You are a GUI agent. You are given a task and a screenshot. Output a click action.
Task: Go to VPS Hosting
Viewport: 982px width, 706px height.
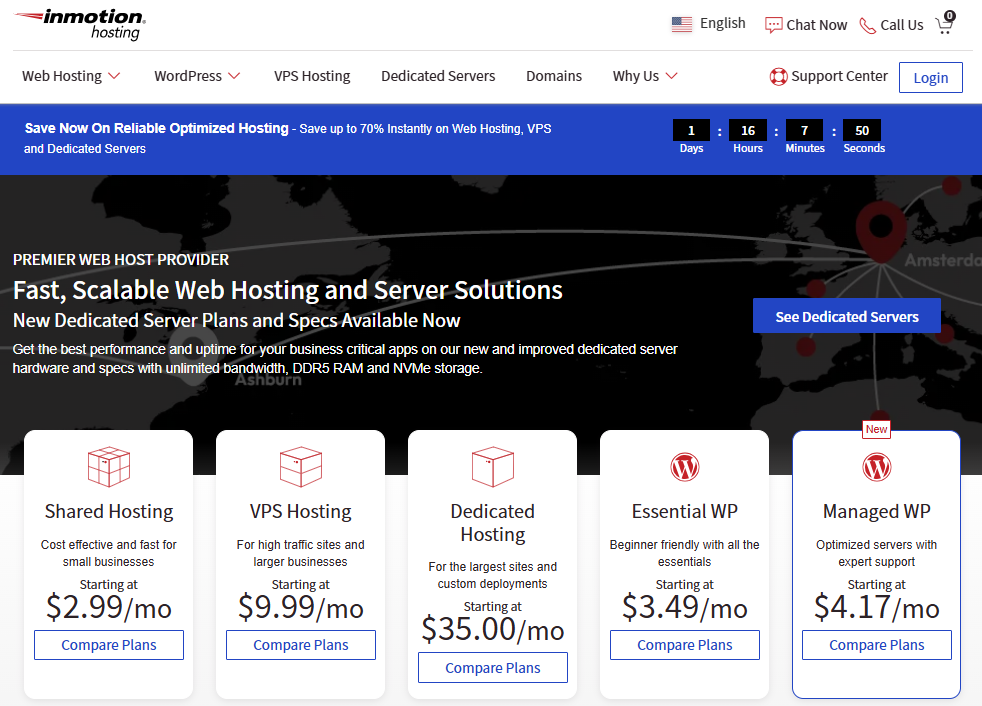click(312, 76)
